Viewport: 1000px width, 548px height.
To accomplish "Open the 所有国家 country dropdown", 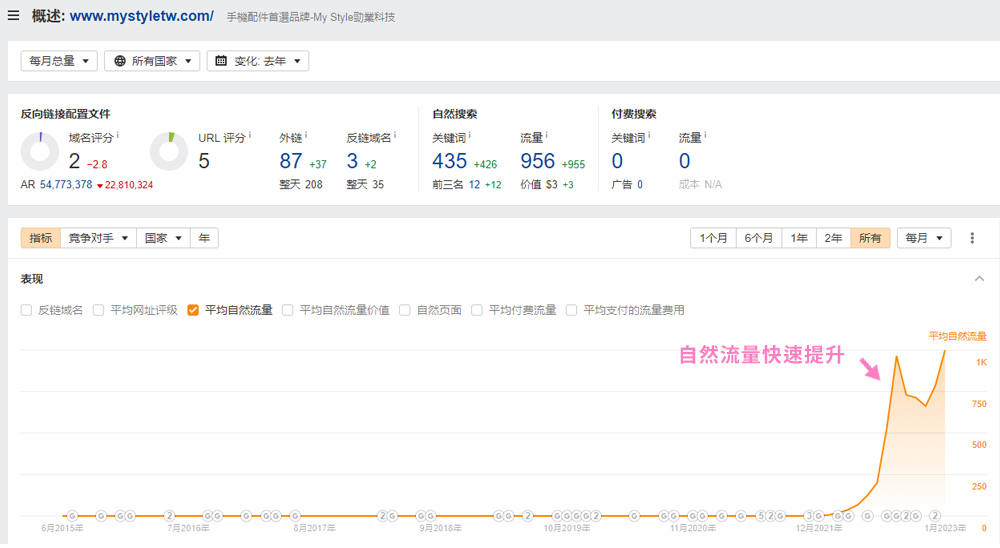I will click(152, 61).
